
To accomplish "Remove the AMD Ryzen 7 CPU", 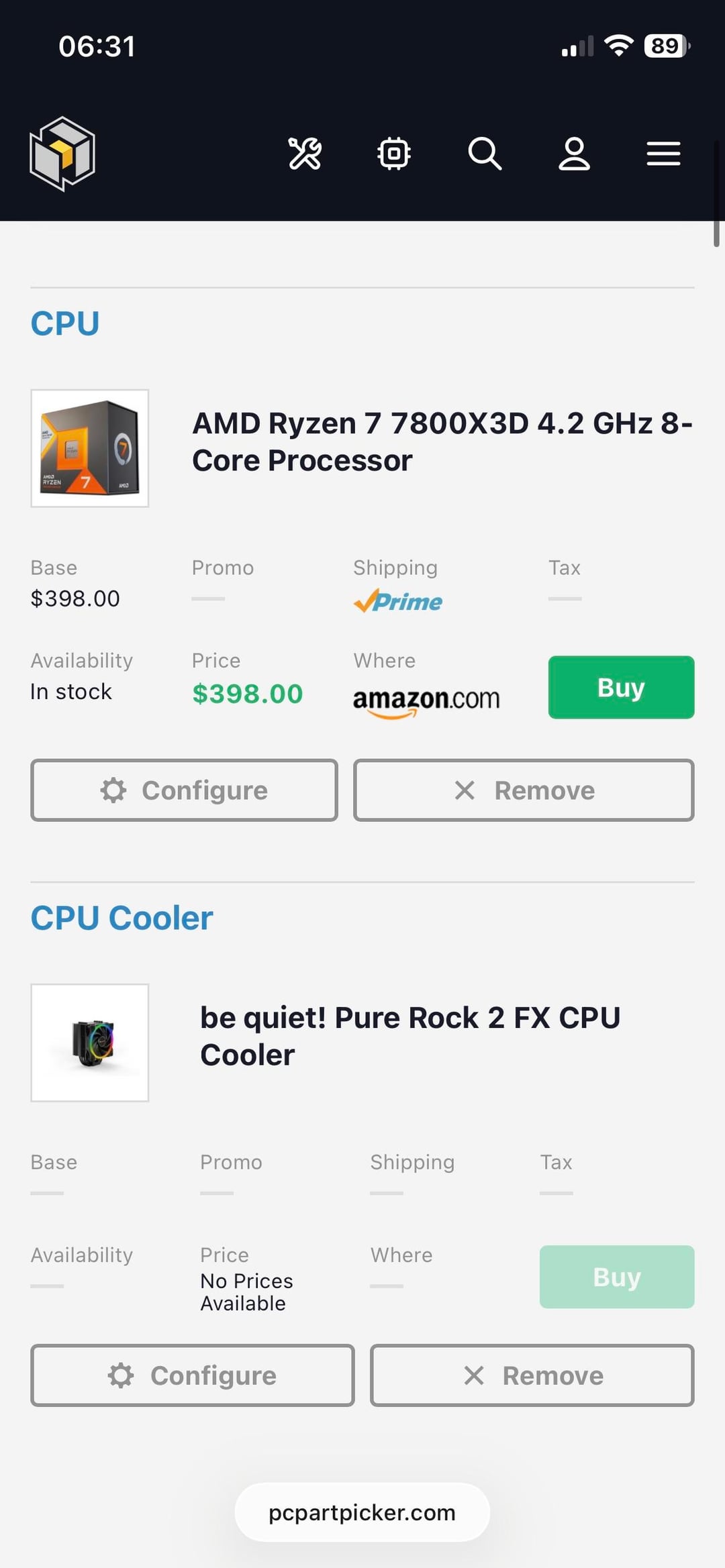I will tap(524, 790).
